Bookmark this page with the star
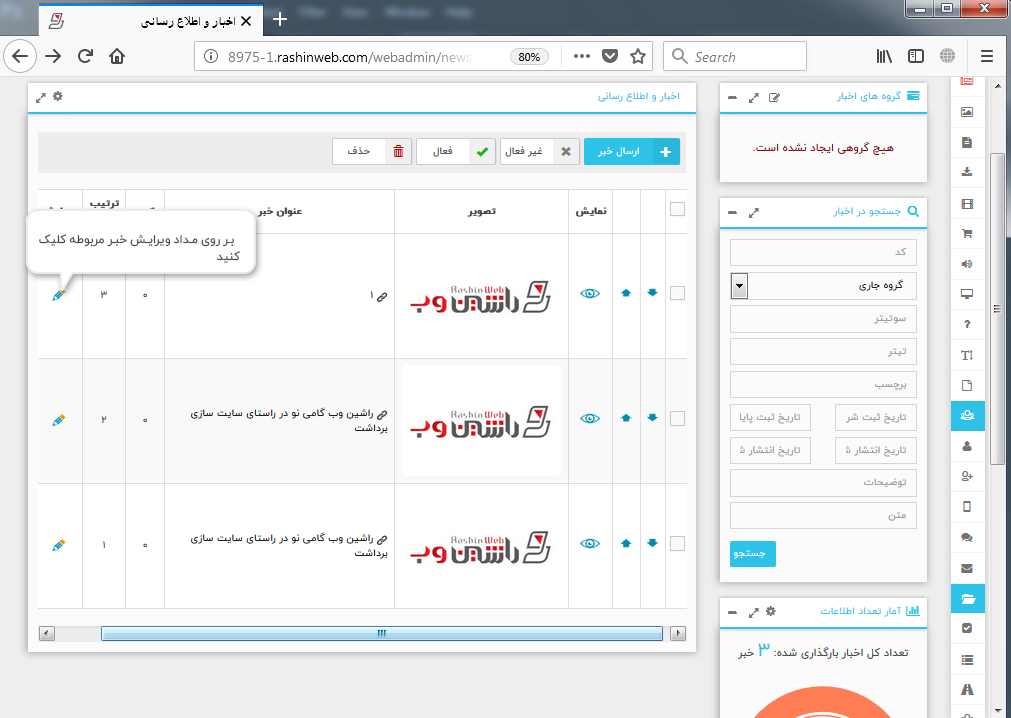Screen dimensions: 1011x718 click(x=638, y=56)
